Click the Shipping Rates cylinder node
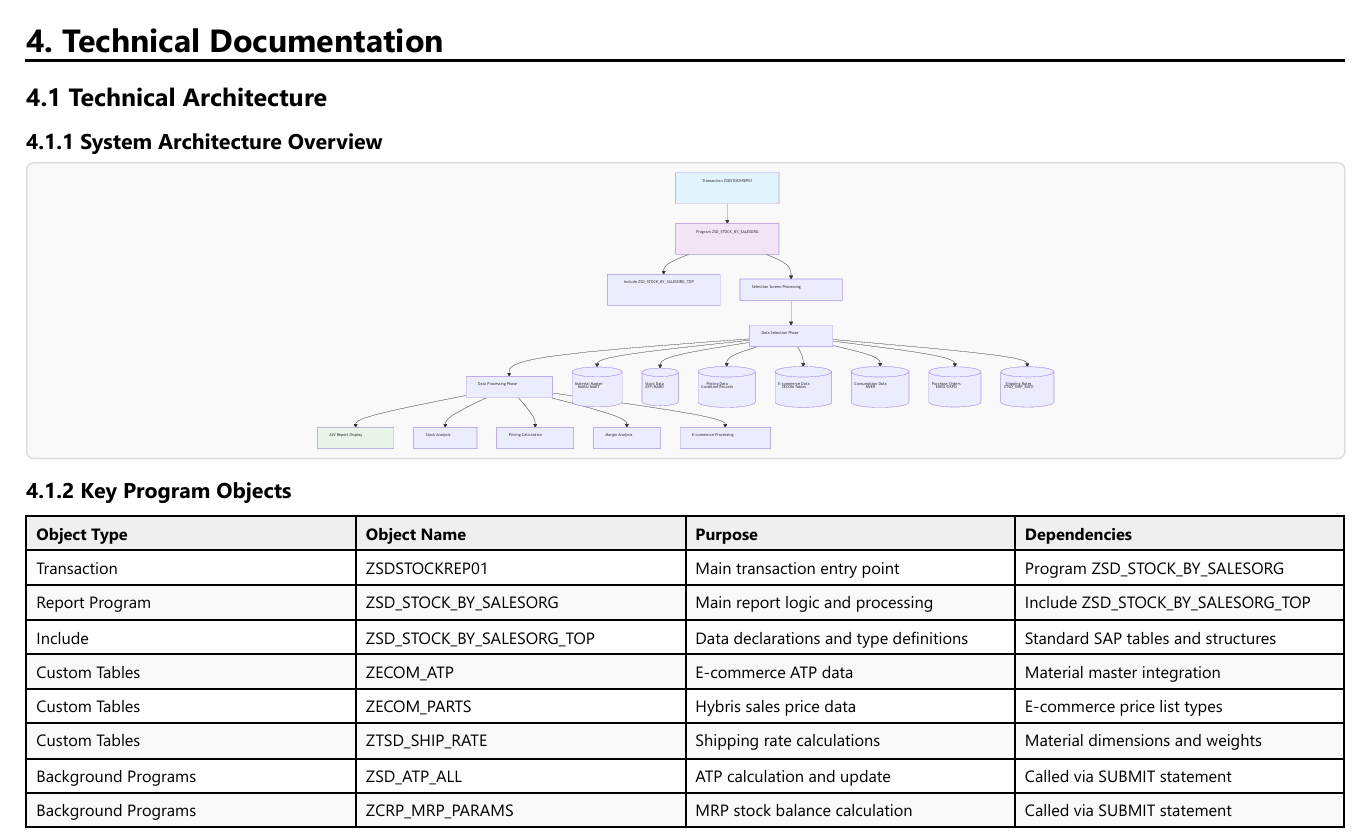 pyautogui.click(x=1027, y=386)
